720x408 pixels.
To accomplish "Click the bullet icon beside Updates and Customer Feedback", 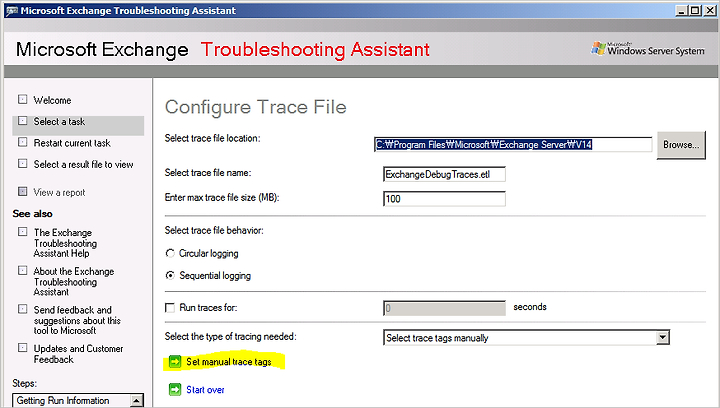I will 22,347.
